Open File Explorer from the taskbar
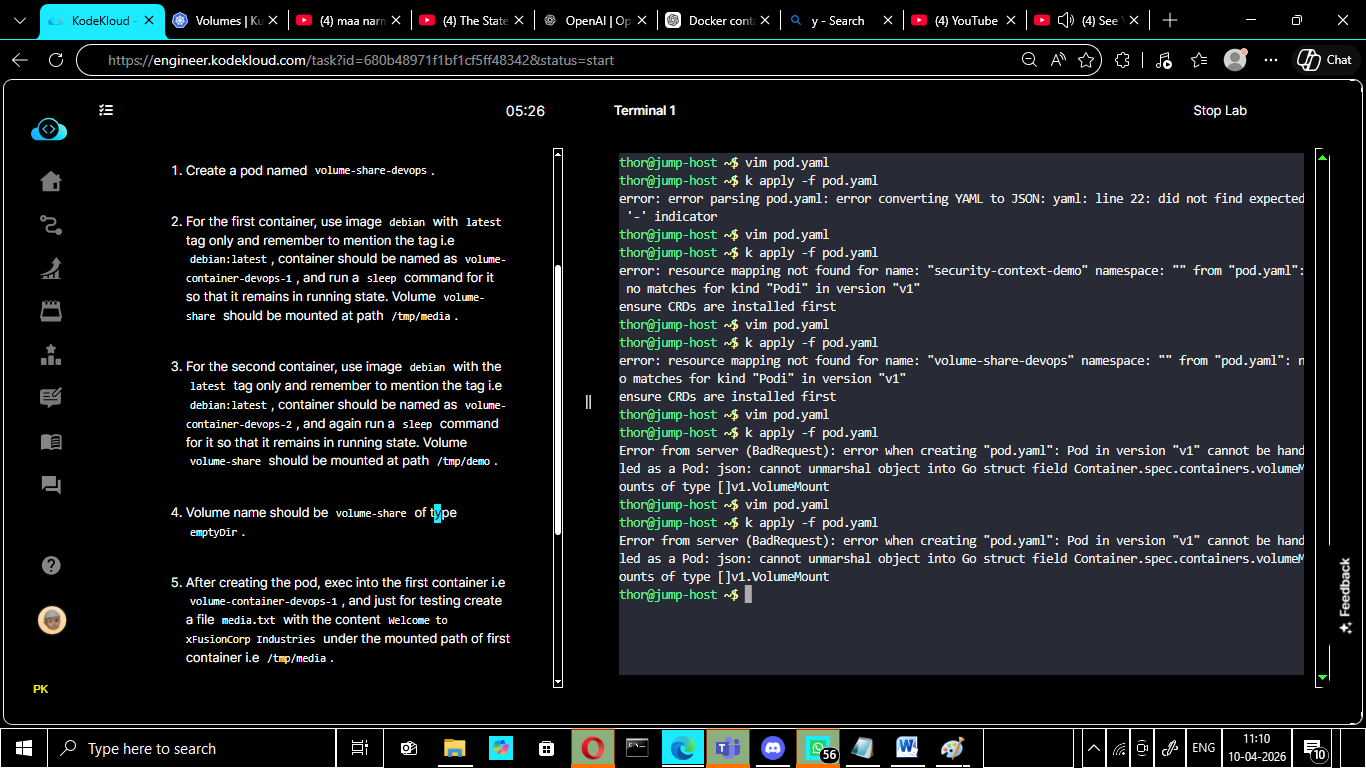This screenshot has width=1366, height=768. 455,748
